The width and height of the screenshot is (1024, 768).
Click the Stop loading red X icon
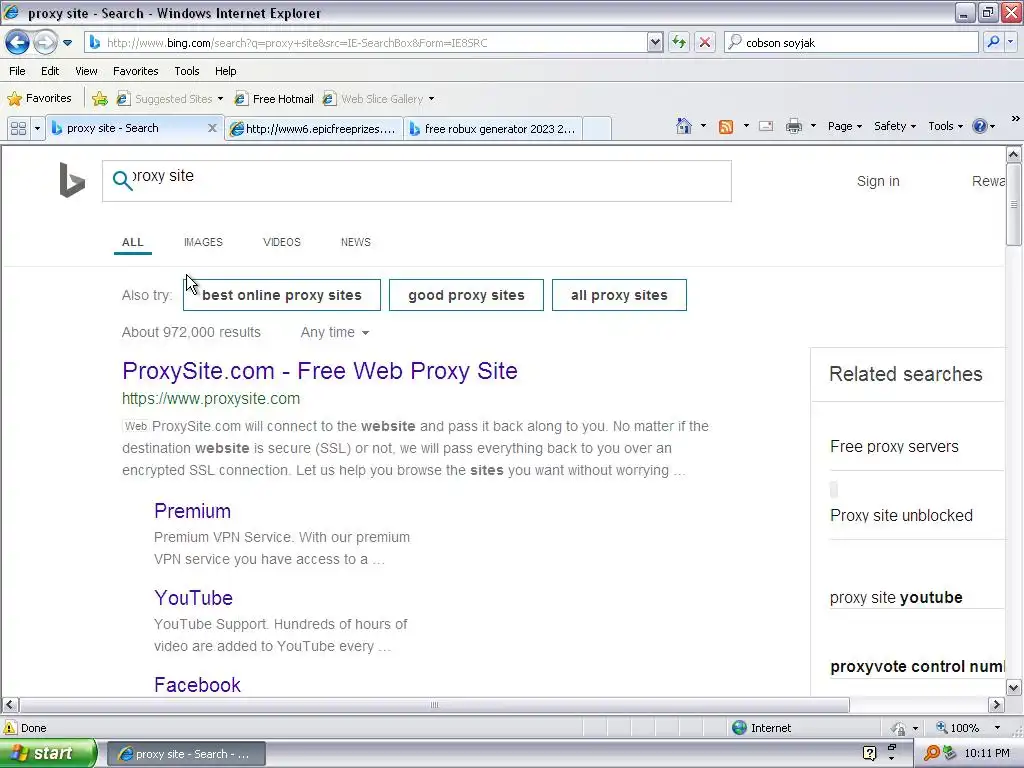[x=705, y=42]
